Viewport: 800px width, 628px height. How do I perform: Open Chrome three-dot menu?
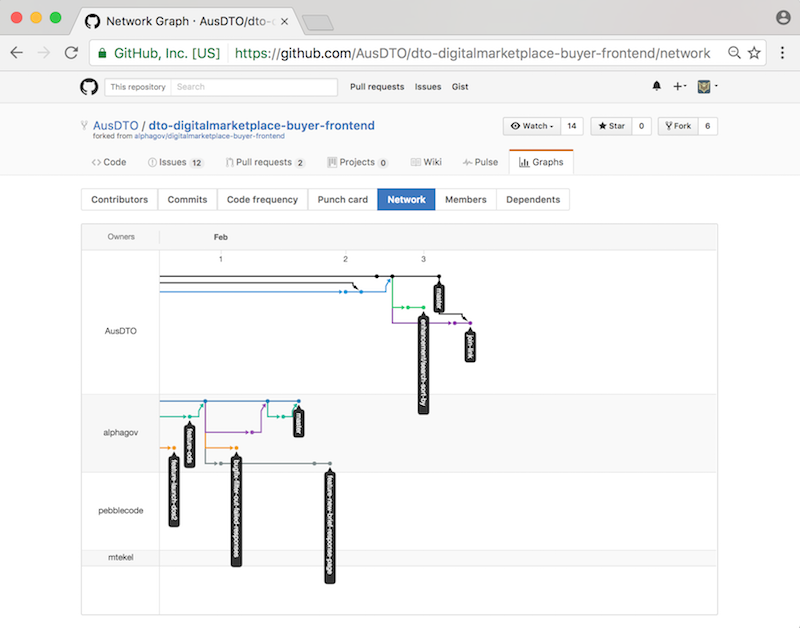pos(782,53)
